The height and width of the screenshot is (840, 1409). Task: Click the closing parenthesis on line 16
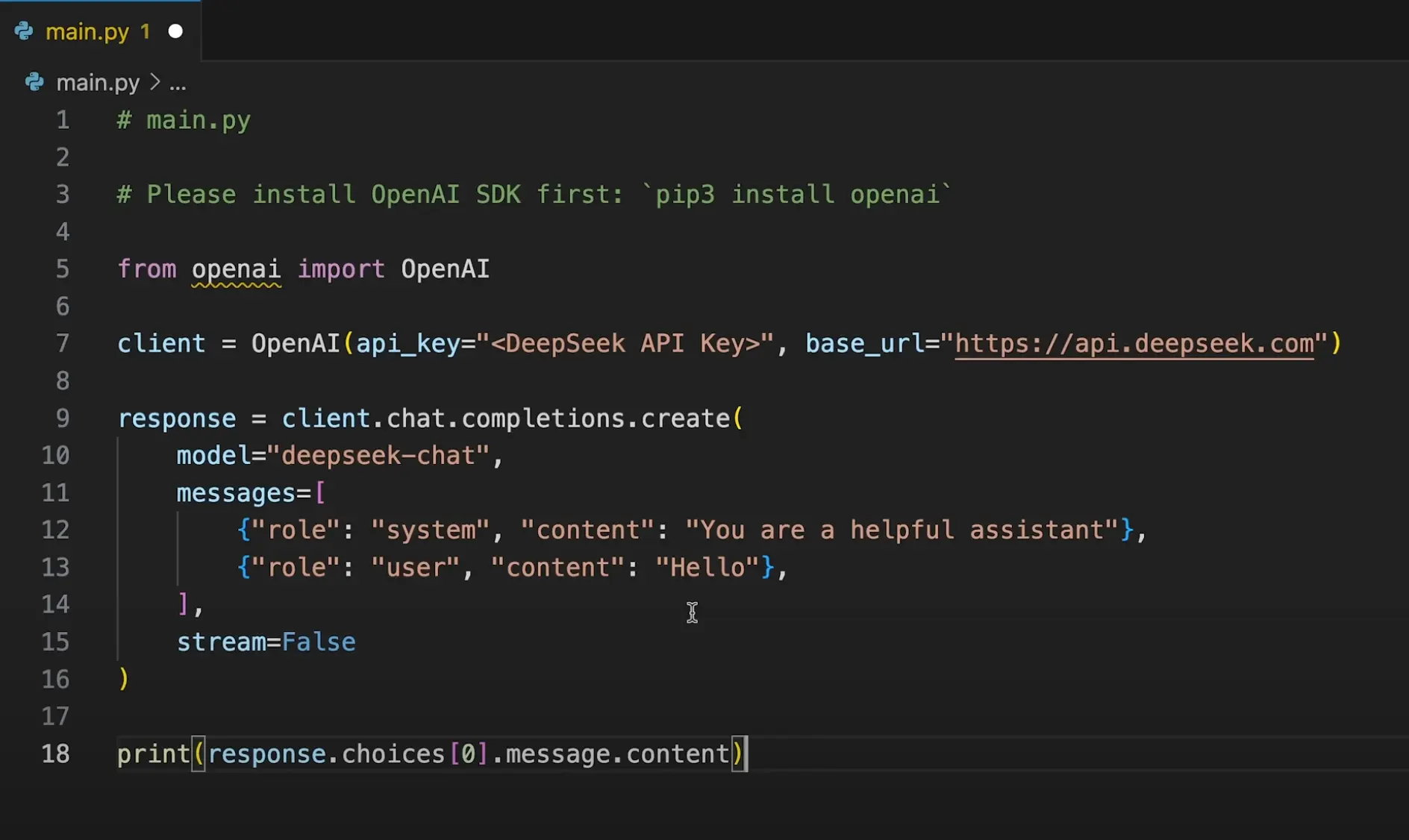click(124, 680)
